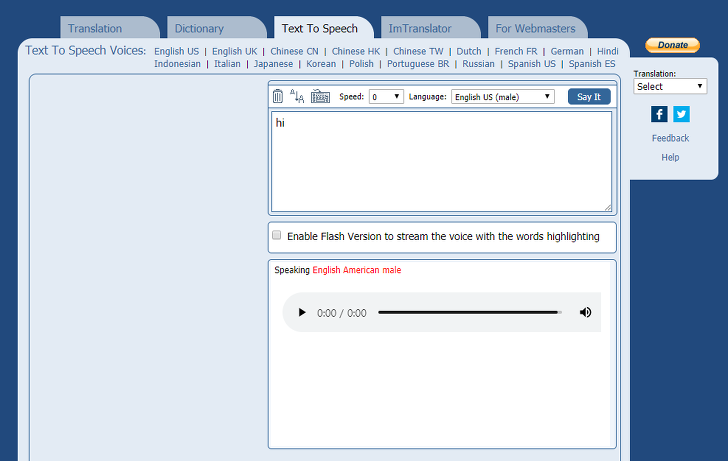Screen dimensions: 728x461
Task: Choose the English US voice link
Action: click(176, 52)
